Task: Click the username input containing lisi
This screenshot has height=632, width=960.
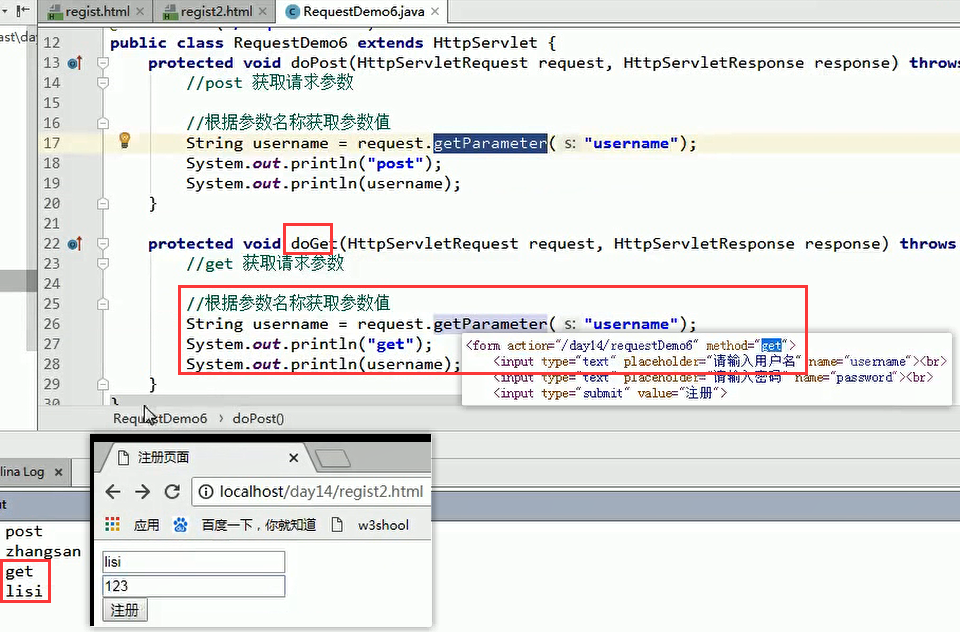Action: (x=193, y=561)
